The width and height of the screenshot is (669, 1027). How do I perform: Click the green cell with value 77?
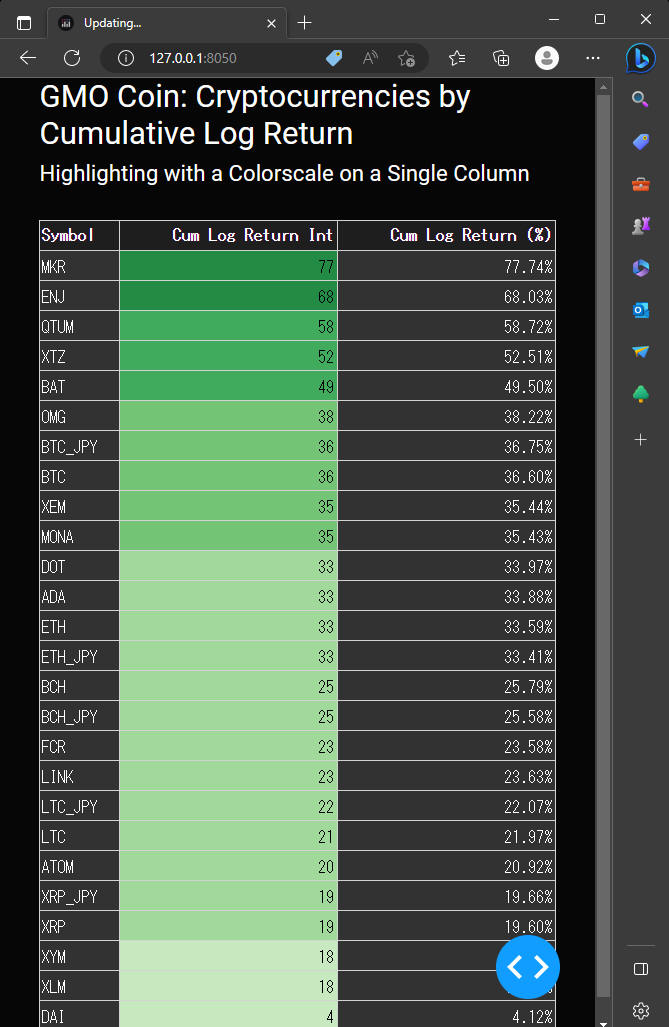click(229, 266)
